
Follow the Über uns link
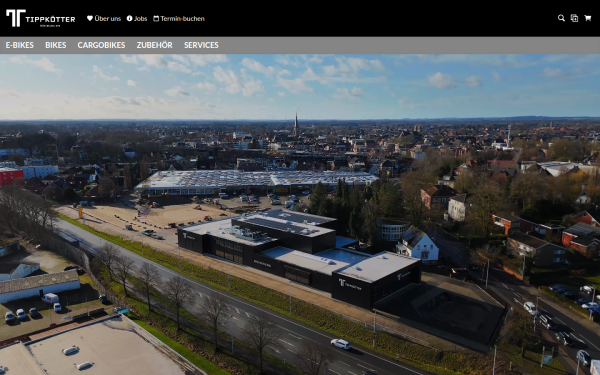click(108, 18)
